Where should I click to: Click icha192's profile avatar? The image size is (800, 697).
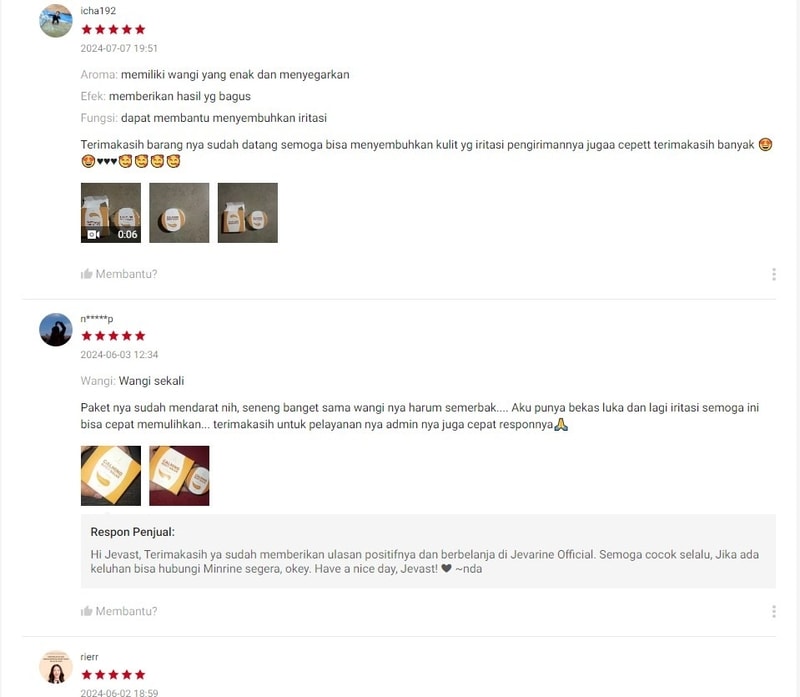click(56, 21)
